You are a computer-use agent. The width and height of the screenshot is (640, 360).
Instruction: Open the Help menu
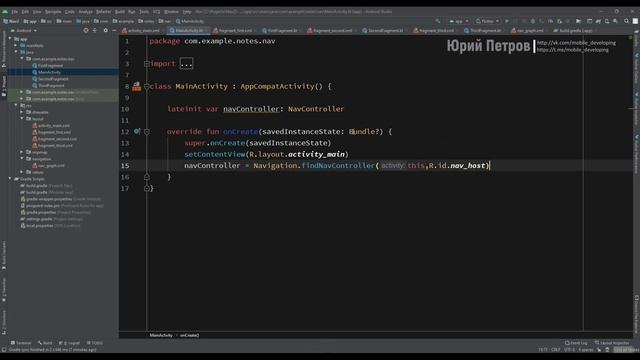pos(187,11)
